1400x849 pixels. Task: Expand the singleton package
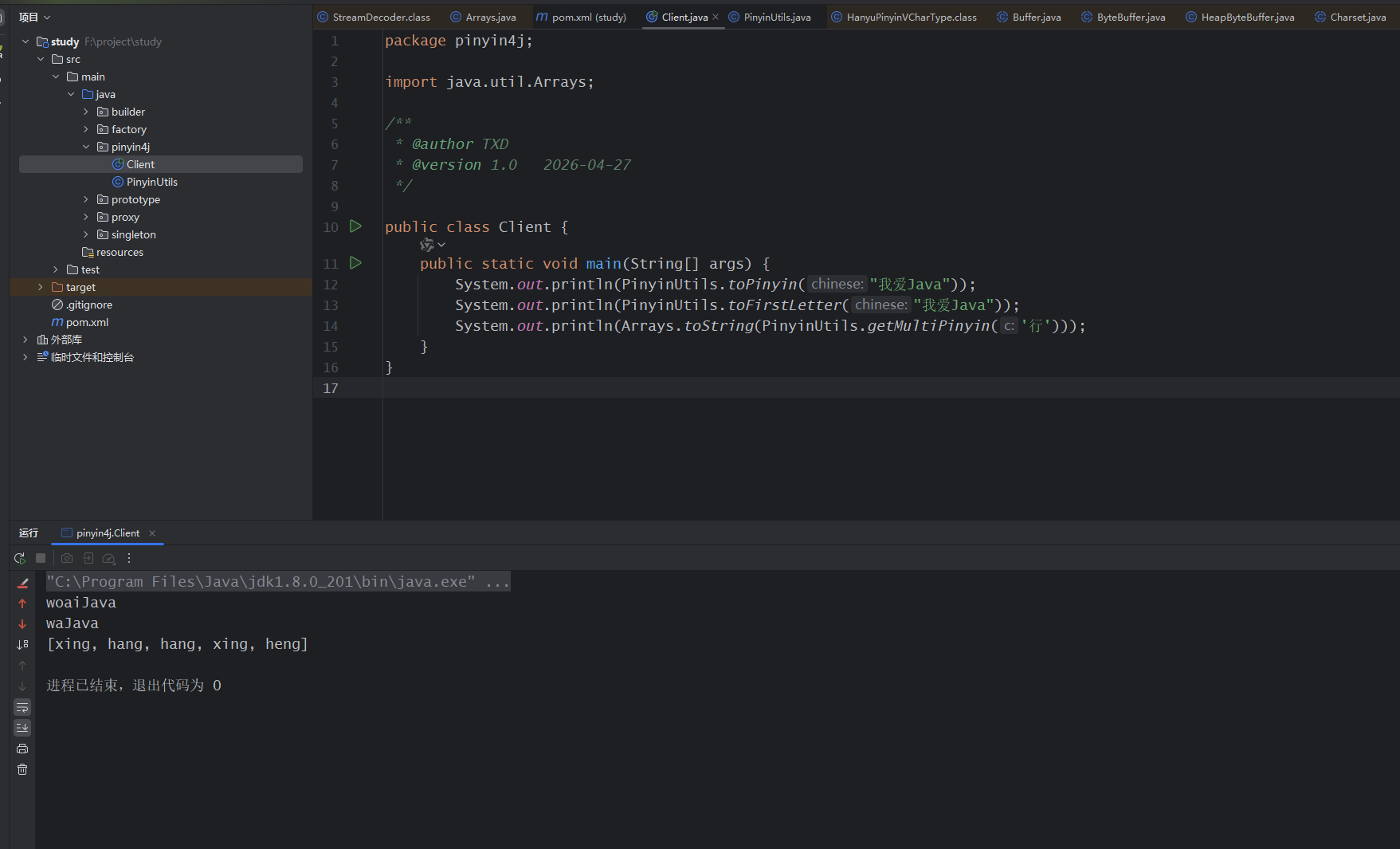pyautogui.click(x=86, y=234)
